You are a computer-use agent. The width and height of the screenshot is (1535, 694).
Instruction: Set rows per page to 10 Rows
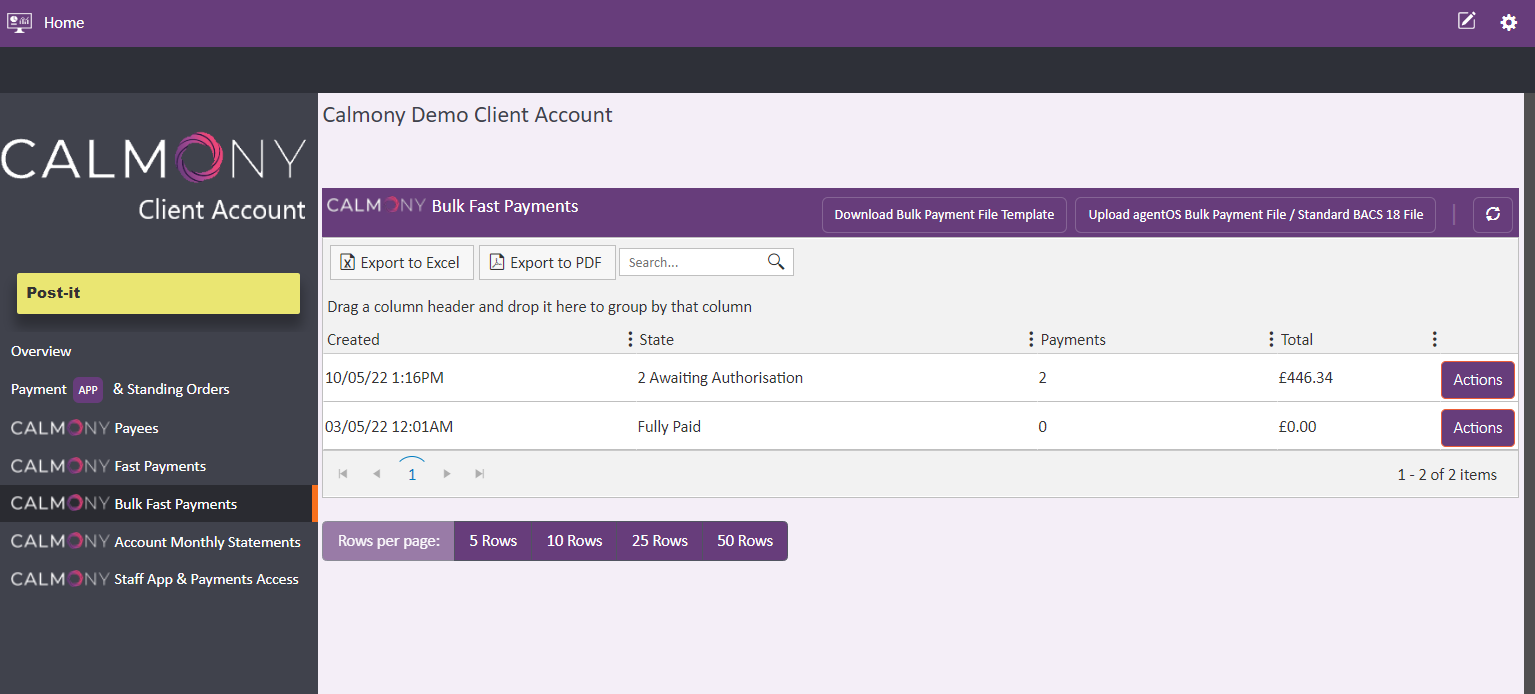click(x=574, y=541)
